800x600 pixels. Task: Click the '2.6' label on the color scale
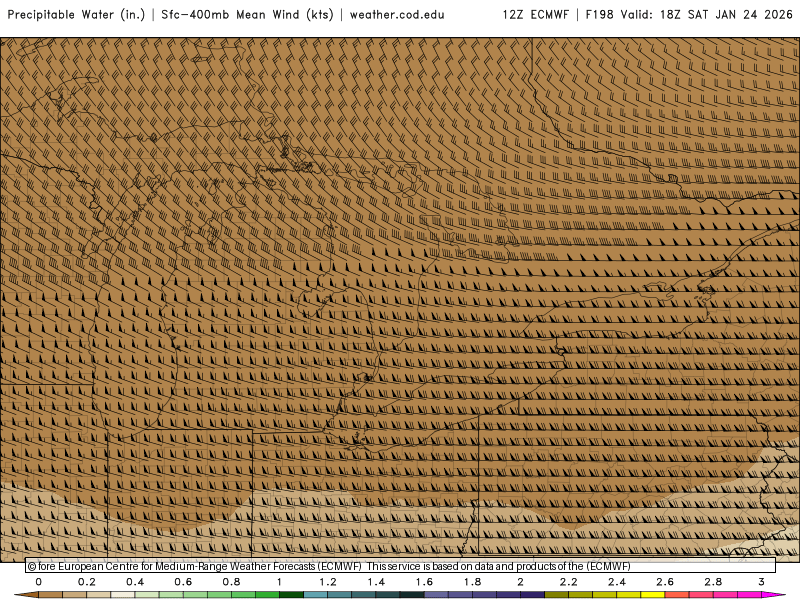tap(665, 582)
